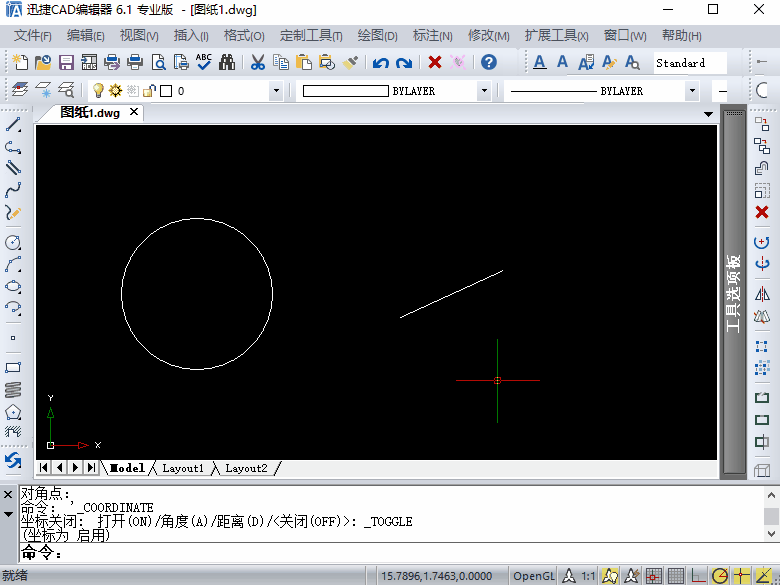The height and width of the screenshot is (585, 780).
Task: Toggle the layer light bulb on/off
Action: pos(98,91)
